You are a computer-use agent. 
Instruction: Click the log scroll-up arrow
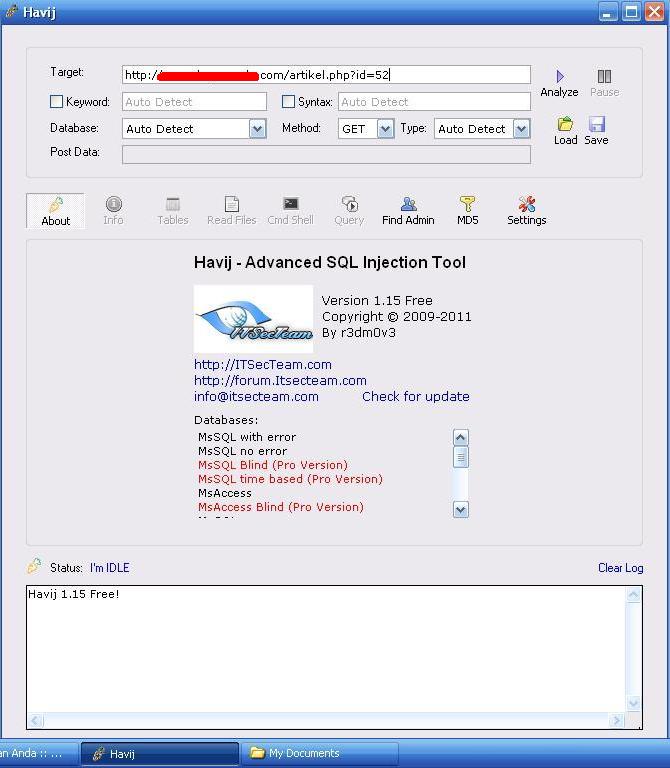(633, 595)
